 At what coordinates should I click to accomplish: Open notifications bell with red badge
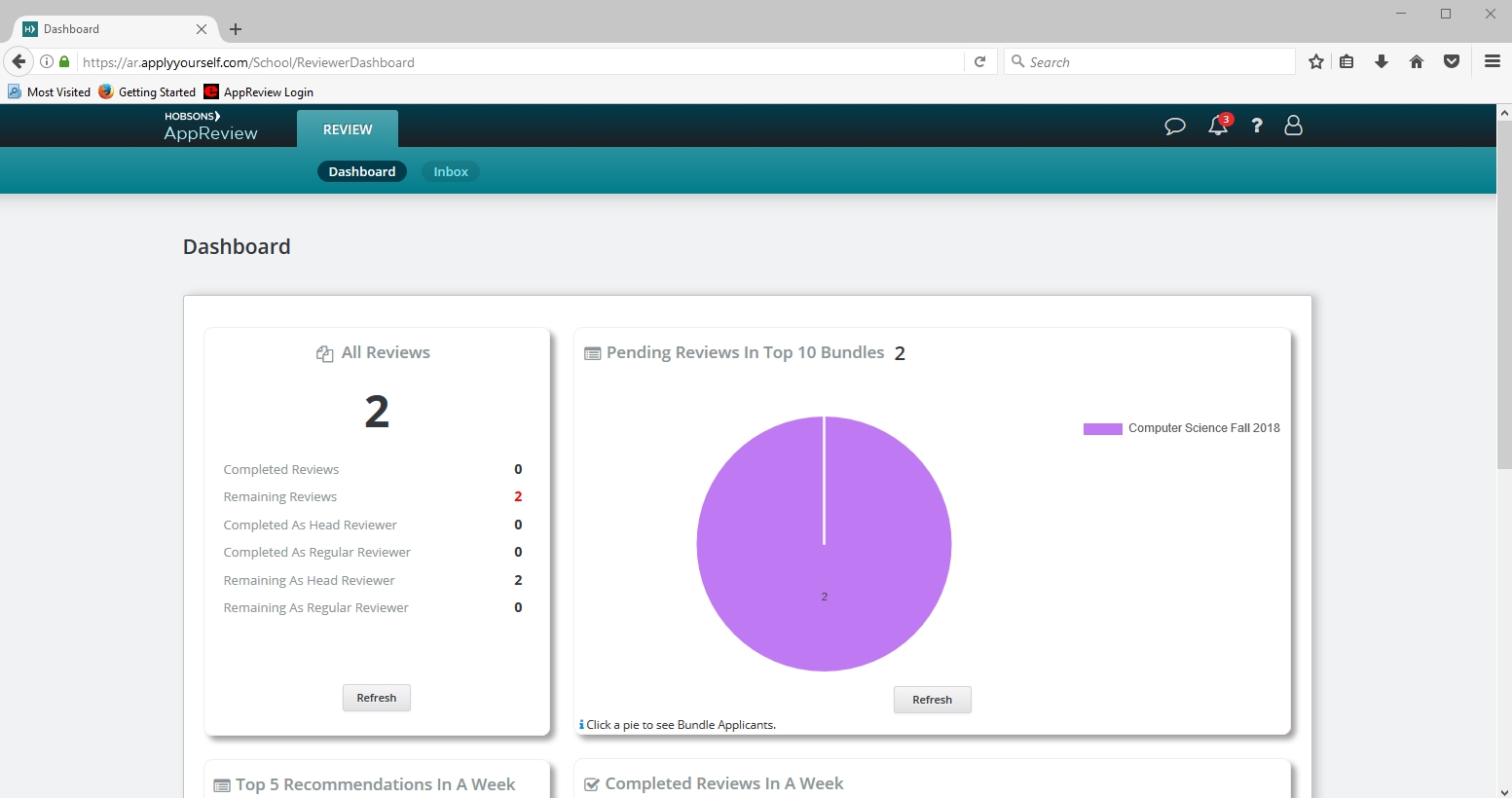pos(1218,126)
